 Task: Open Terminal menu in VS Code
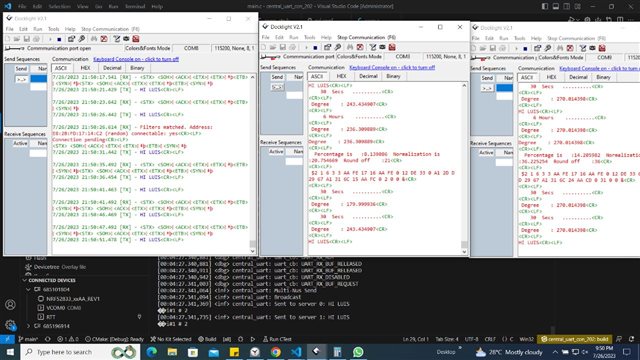pos(135,7)
